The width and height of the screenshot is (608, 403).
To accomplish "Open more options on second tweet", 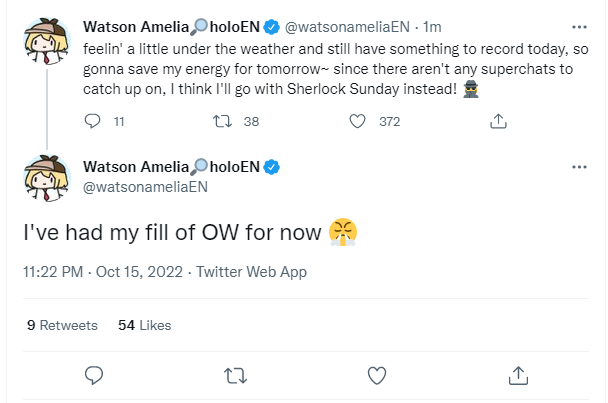I will coord(579,167).
